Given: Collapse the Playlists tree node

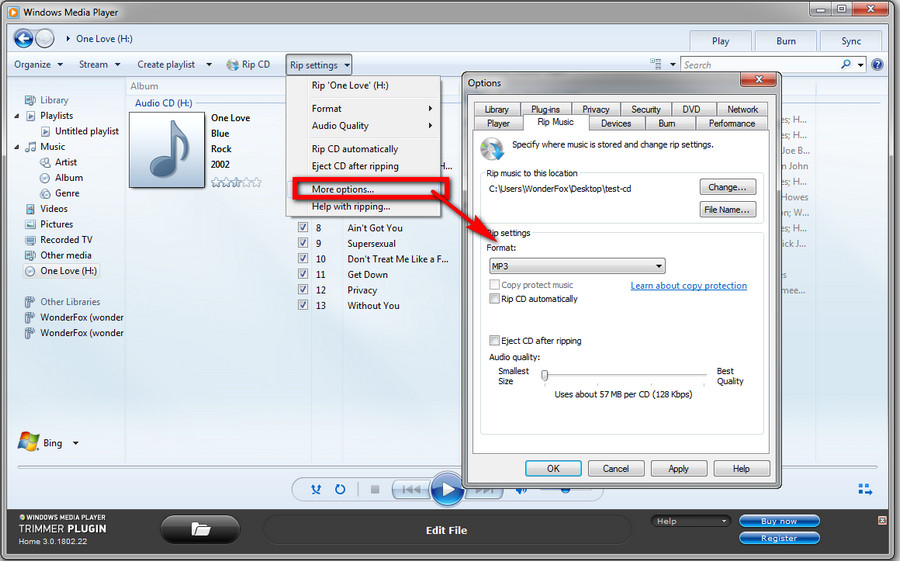Looking at the screenshot, I should (x=17, y=116).
